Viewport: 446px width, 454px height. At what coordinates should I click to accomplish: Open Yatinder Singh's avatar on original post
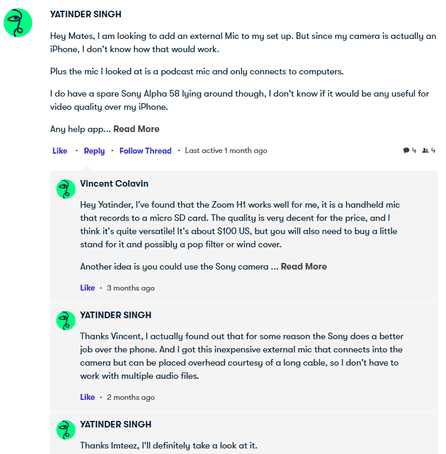click(x=18, y=23)
